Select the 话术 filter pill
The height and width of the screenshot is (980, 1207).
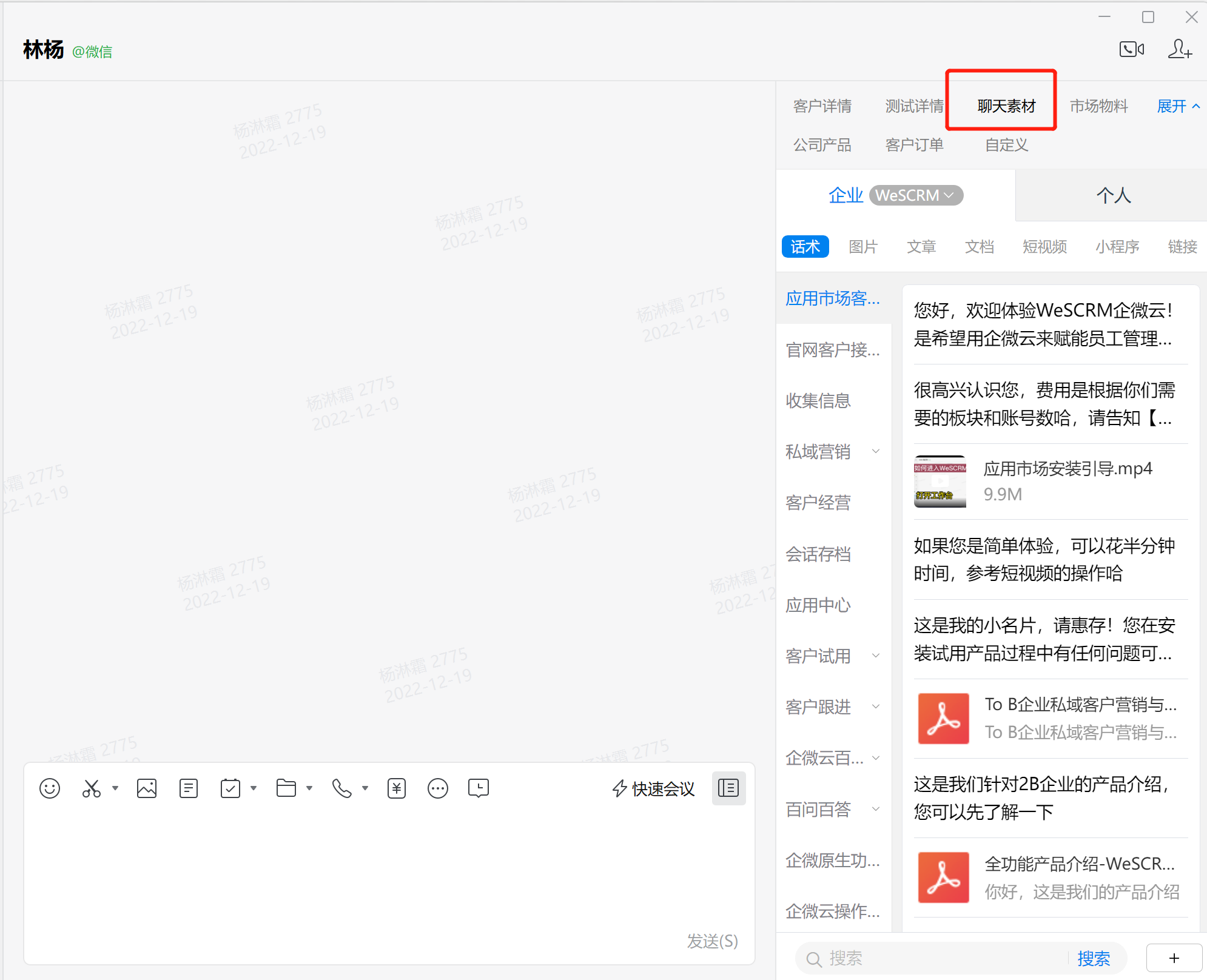tap(805, 247)
